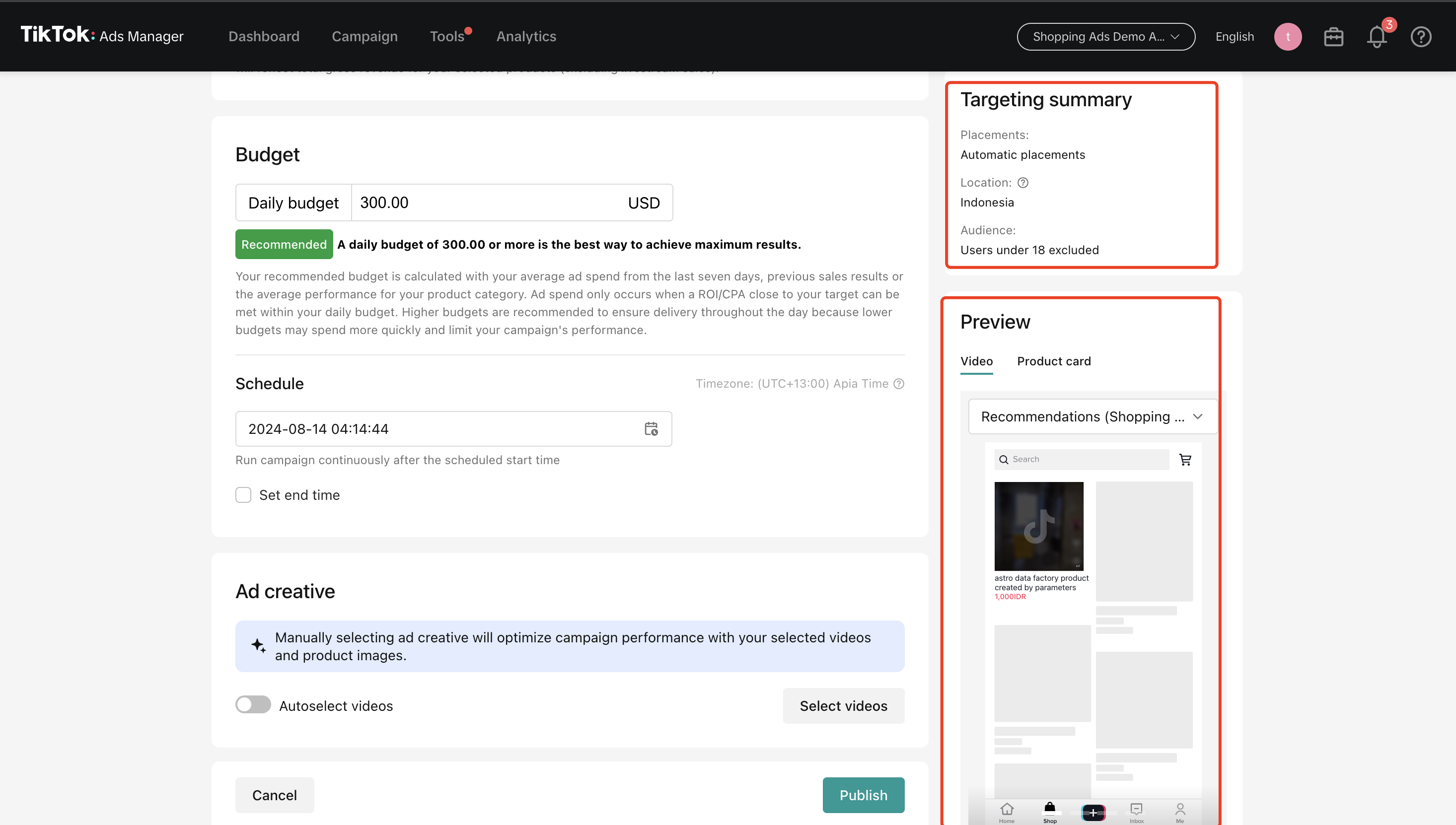Open the notifications bell
The image size is (1456, 825).
[x=1377, y=37]
